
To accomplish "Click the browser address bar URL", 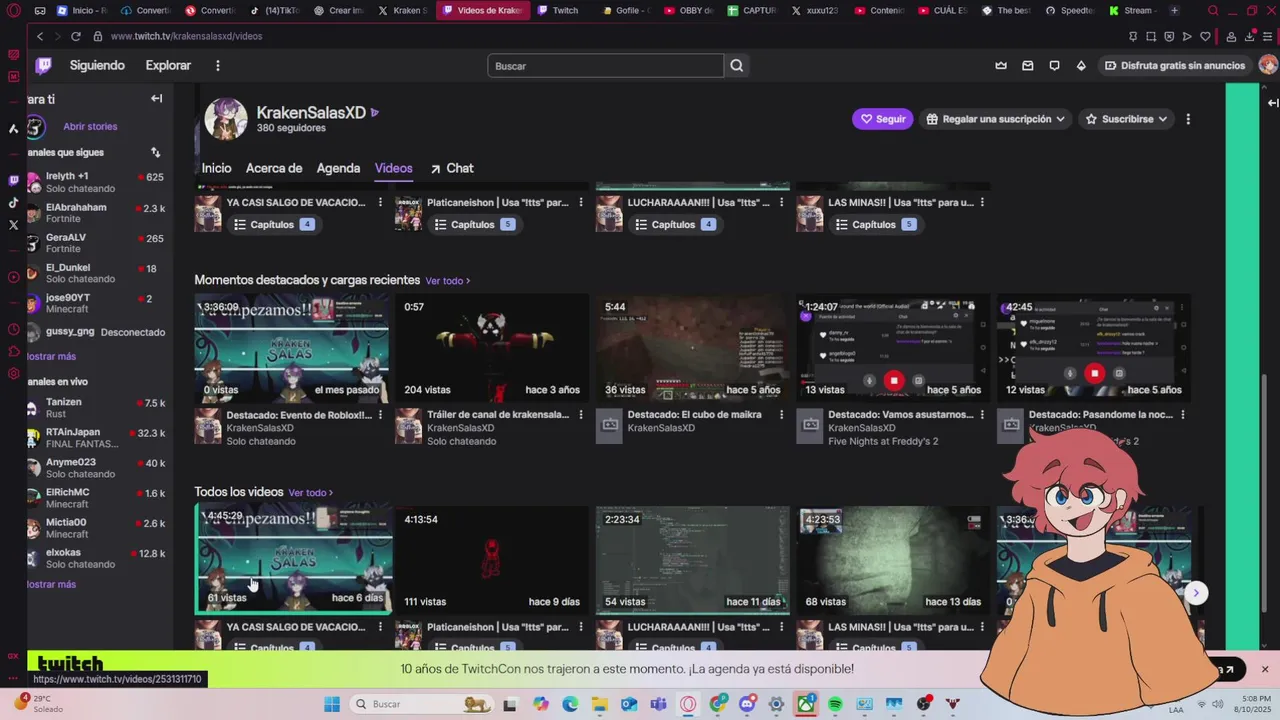I will 187,36.
